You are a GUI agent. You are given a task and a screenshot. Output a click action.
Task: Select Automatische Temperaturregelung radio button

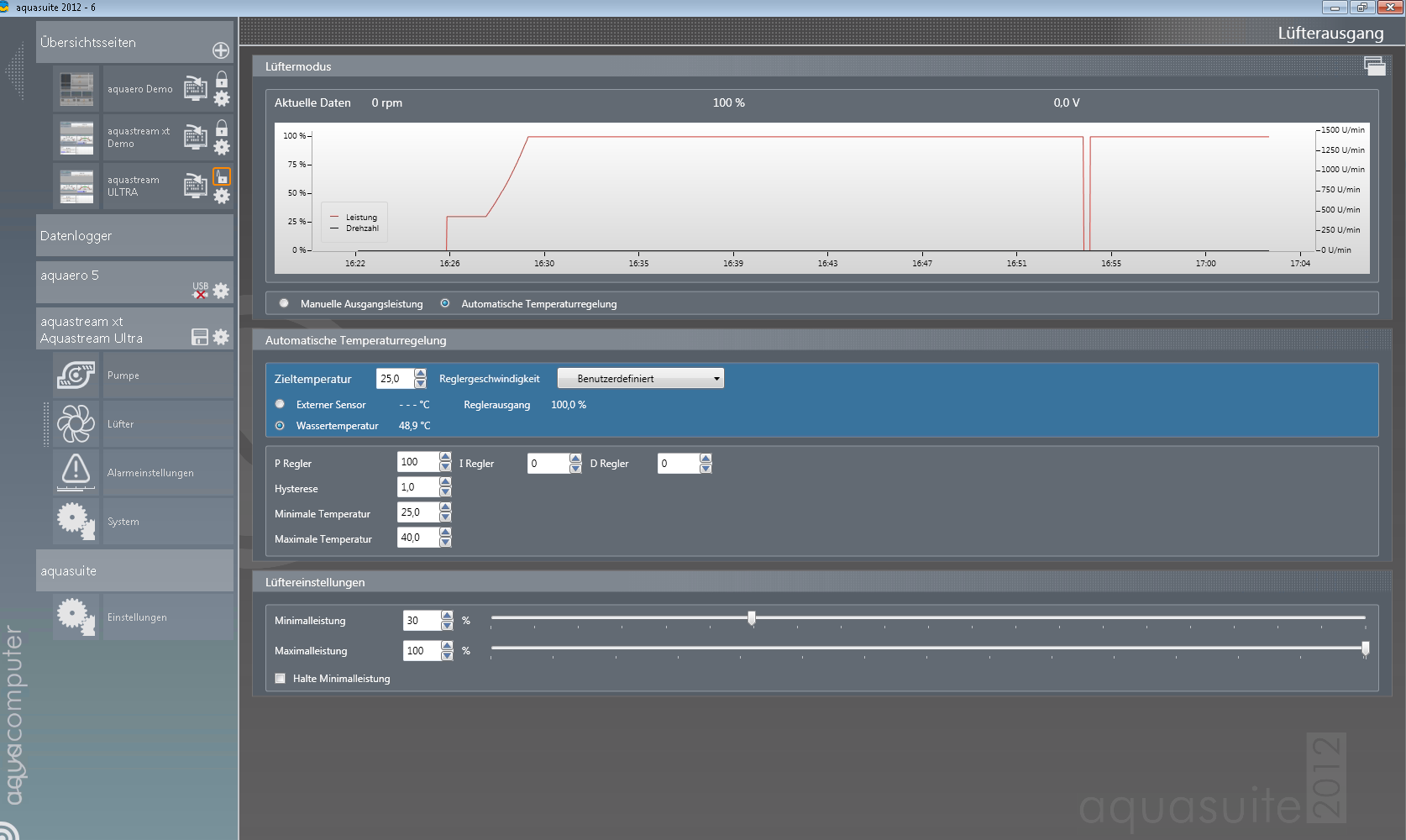click(445, 303)
